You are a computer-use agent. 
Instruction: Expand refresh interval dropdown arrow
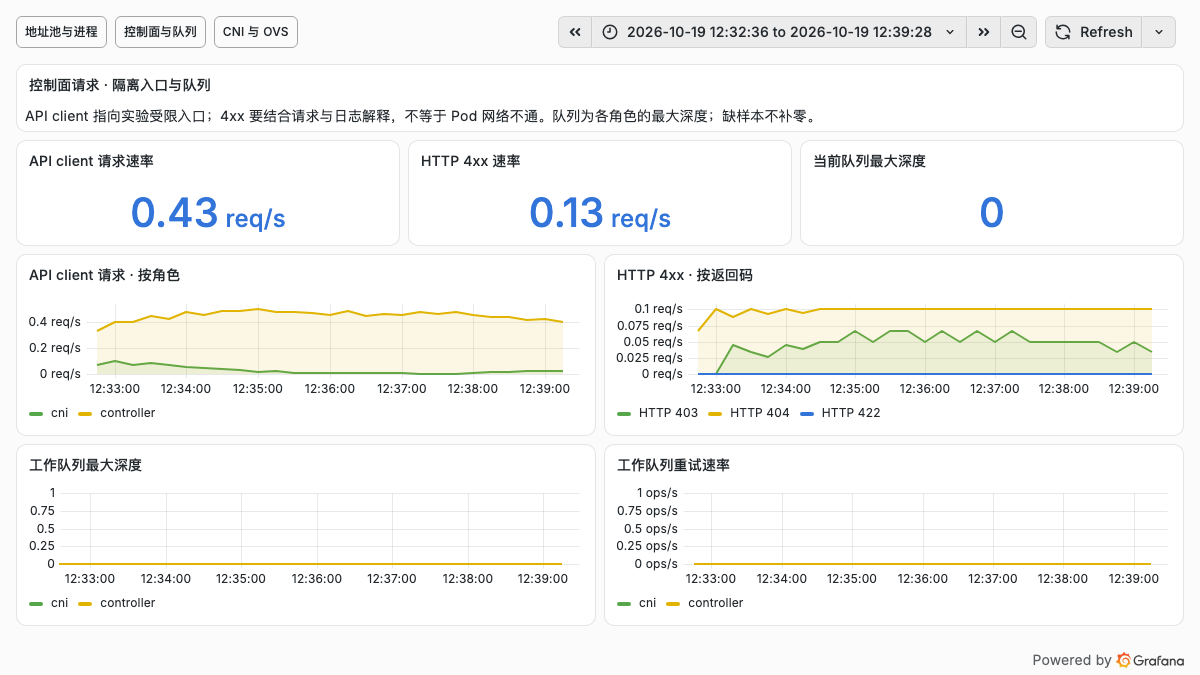coord(1159,32)
